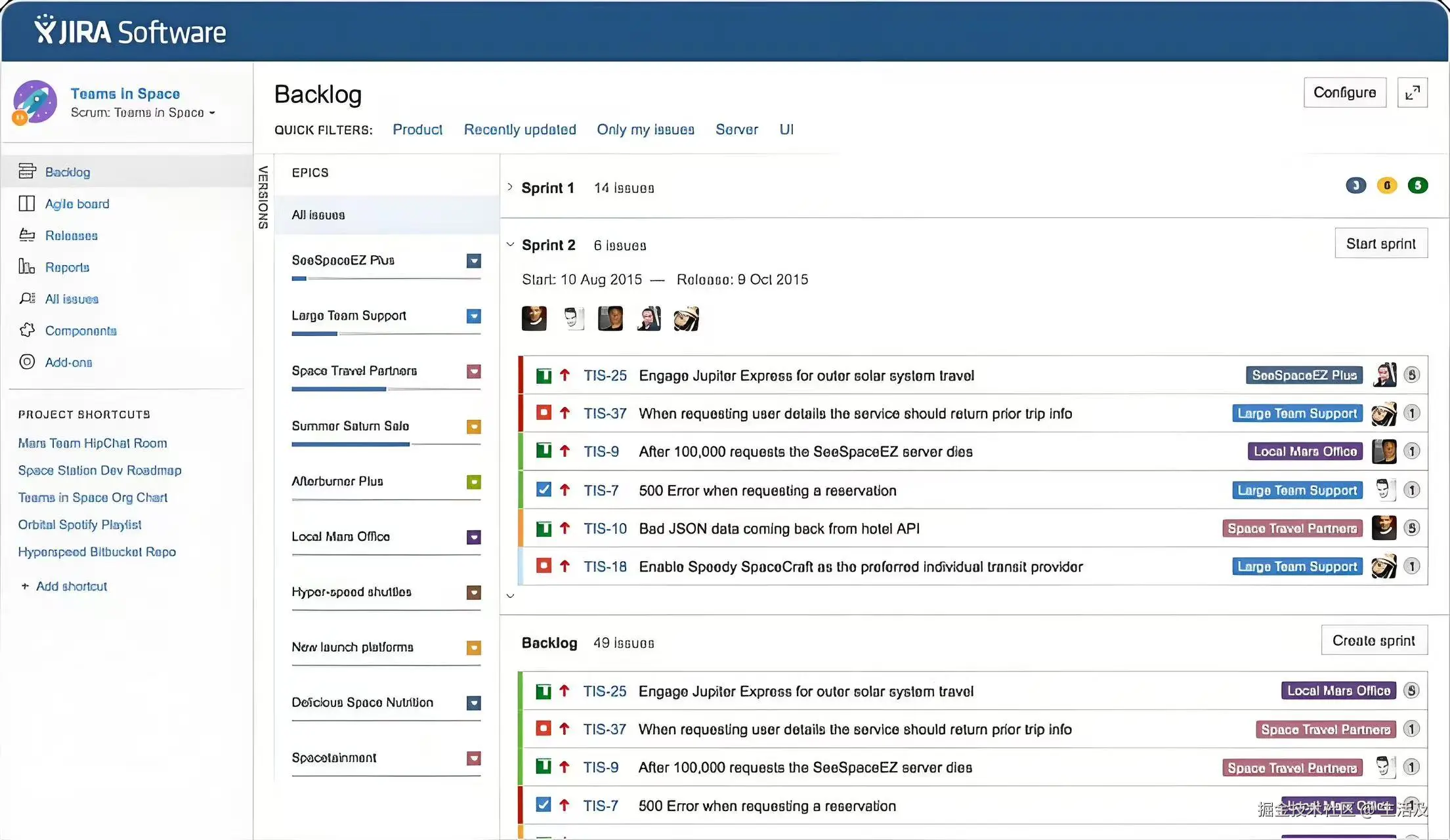Viewport: 1450px width, 840px height.
Task: Open Agile board via its icon
Action: 27,203
